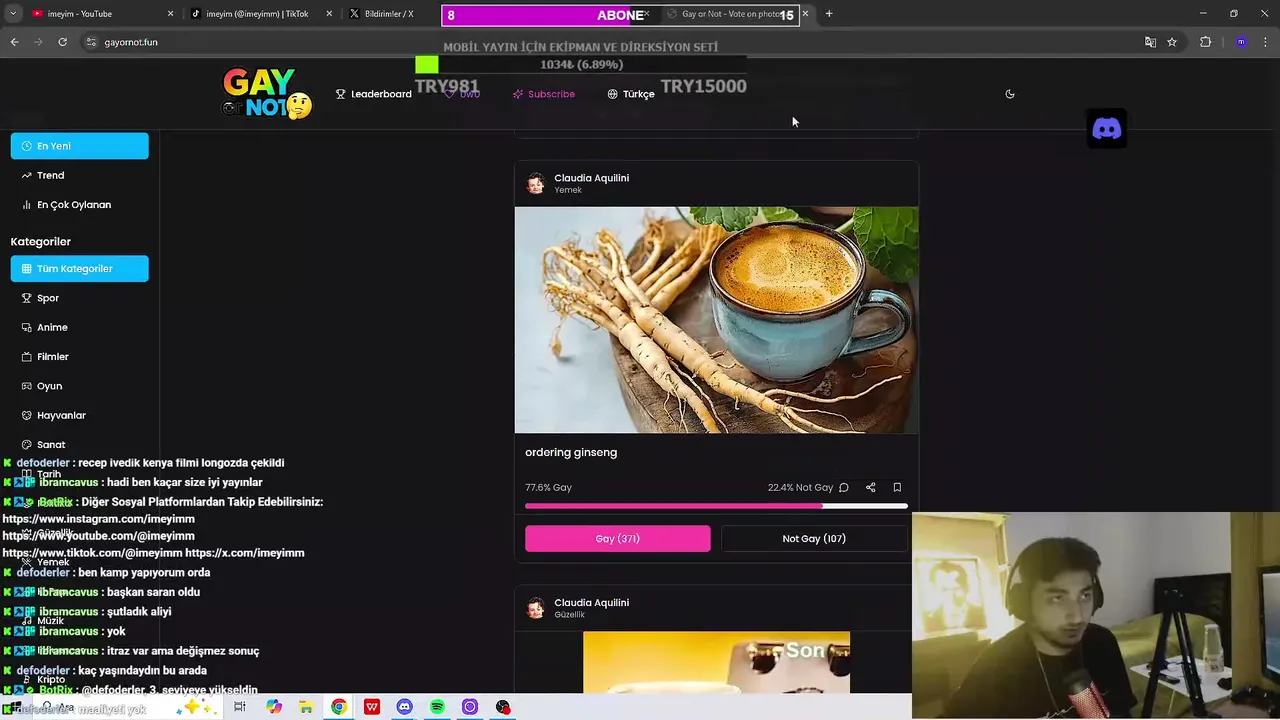Toggle dark mode with the moon icon
Screen dimensions: 1280x720
coord(1010,94)
